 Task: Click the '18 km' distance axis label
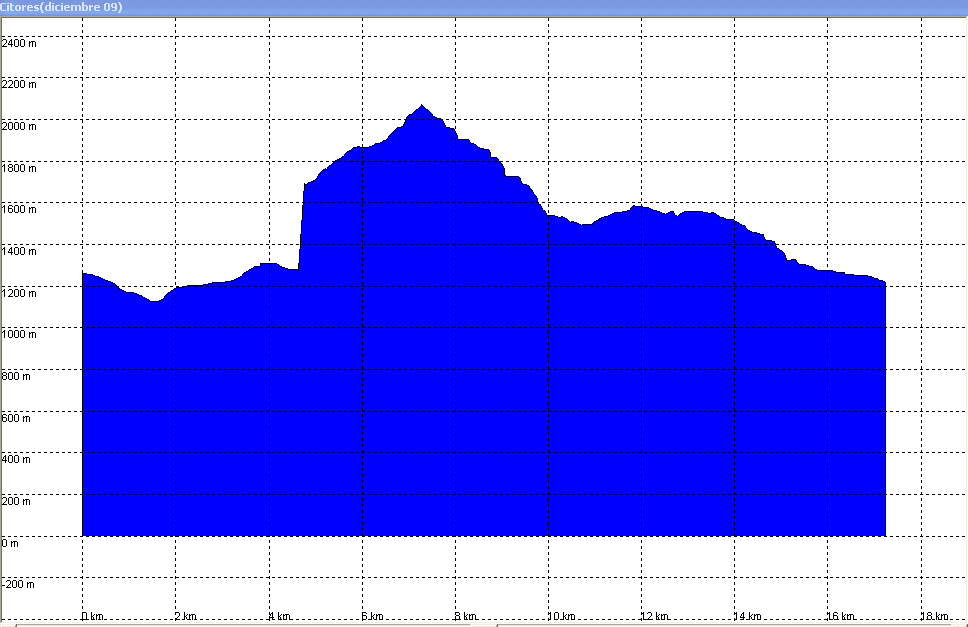coord(935,616)
